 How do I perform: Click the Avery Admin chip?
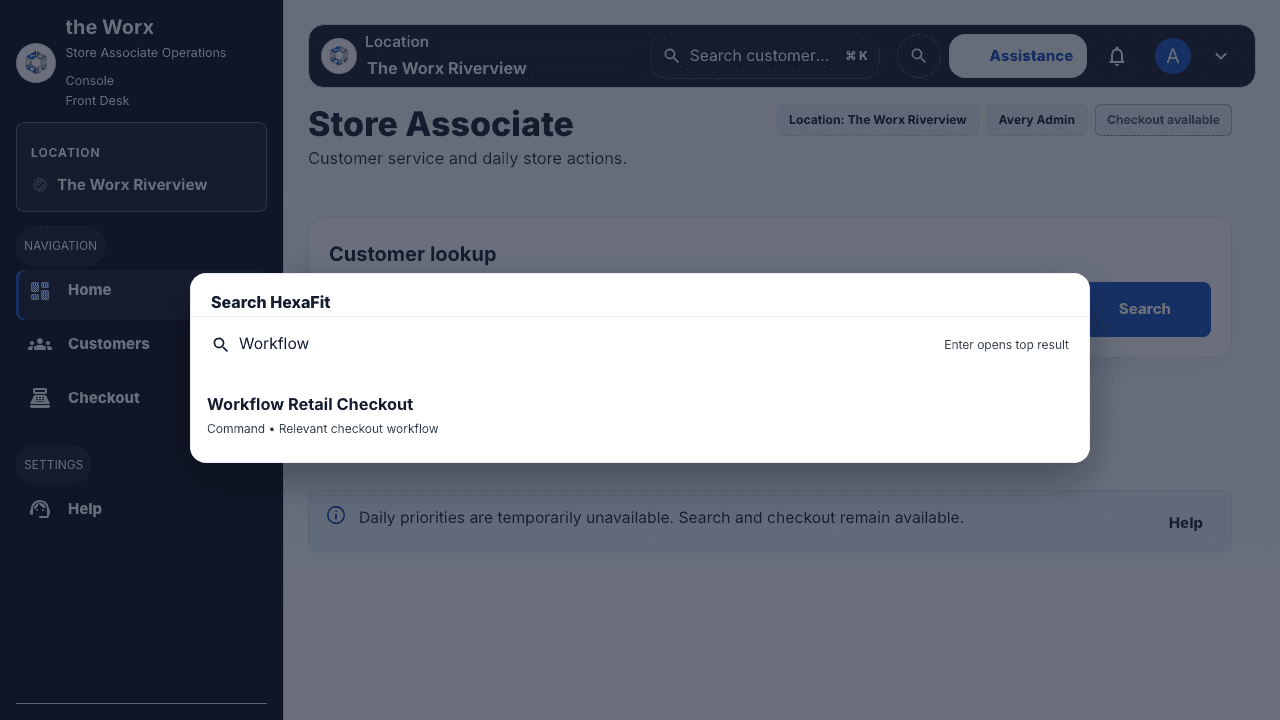tap(1037, 120)
